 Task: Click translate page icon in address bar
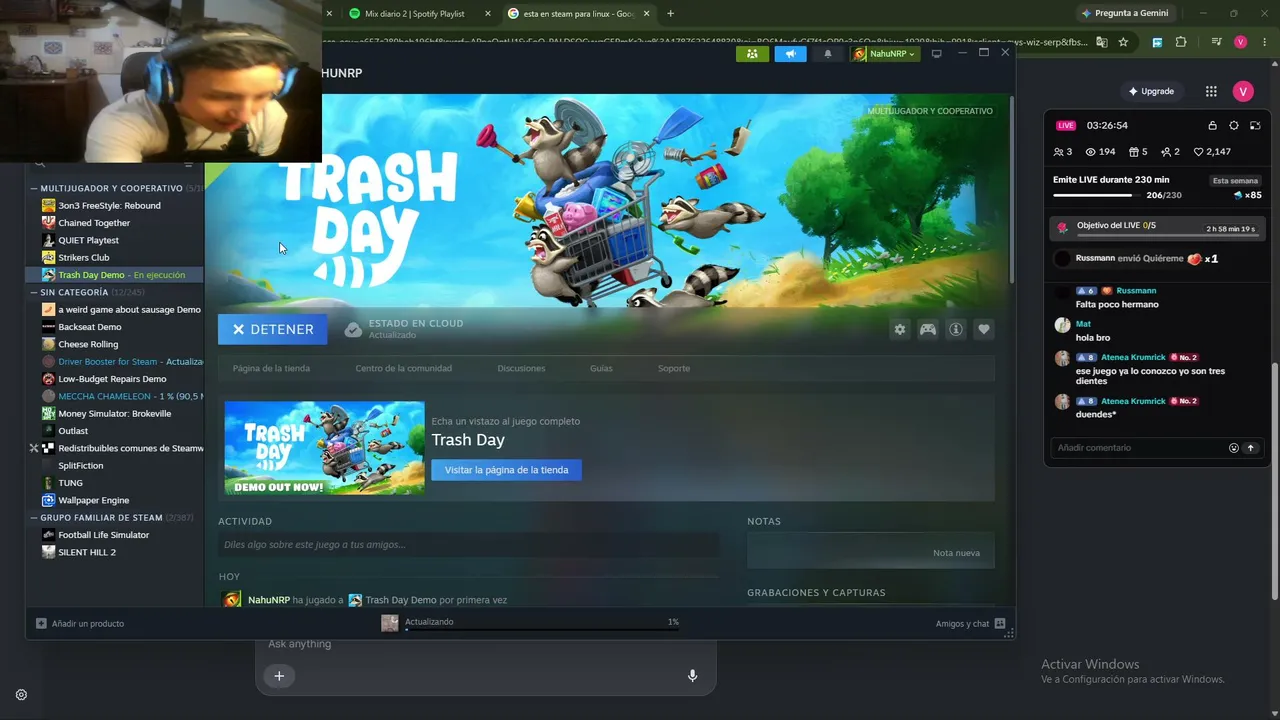point(1101,42)
